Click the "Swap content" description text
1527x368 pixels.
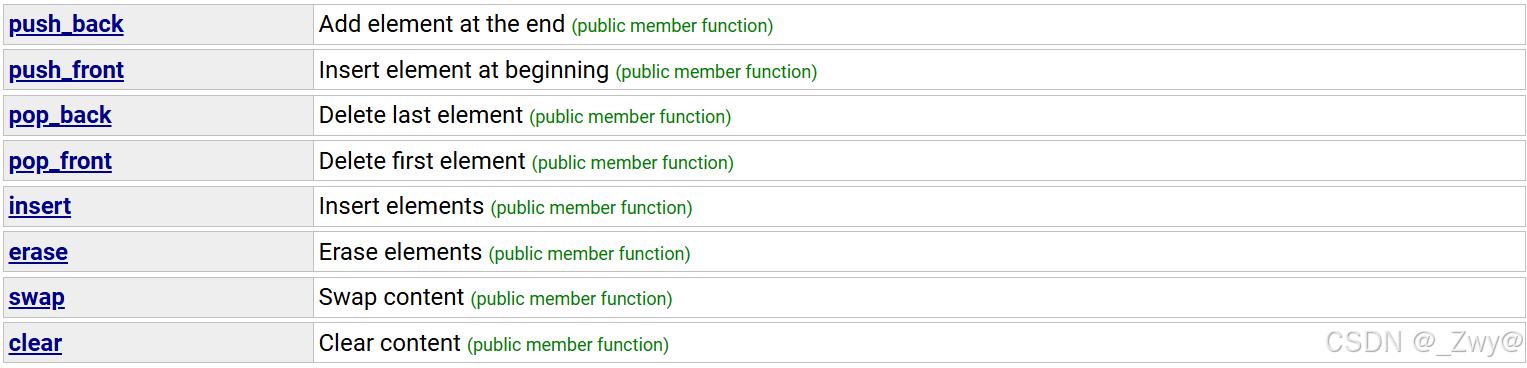pos(391,297)
